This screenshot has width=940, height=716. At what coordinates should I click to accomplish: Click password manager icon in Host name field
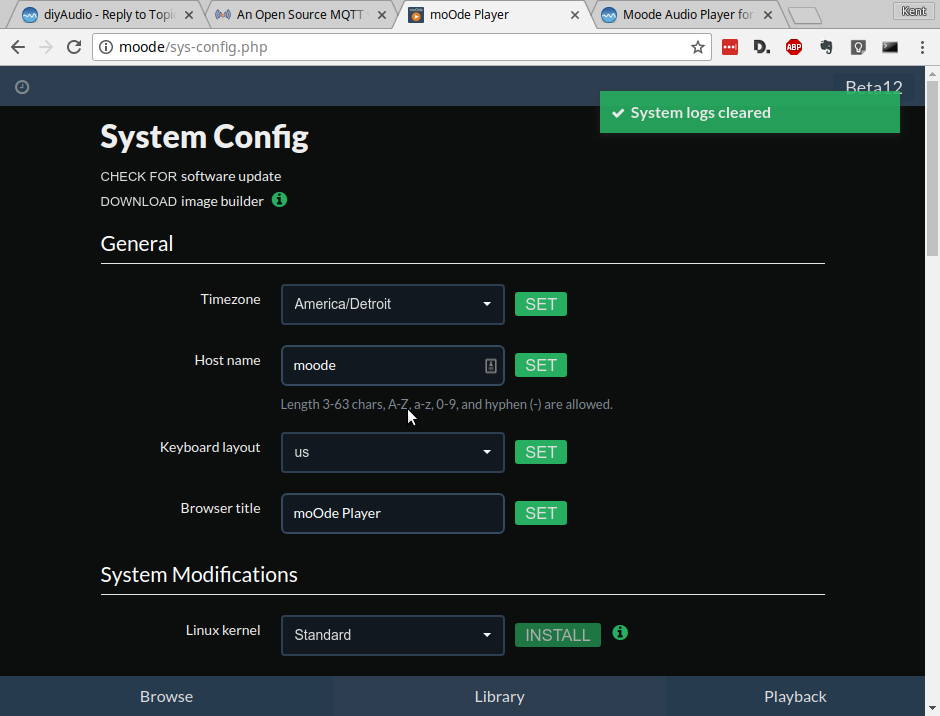coord(490,365)
